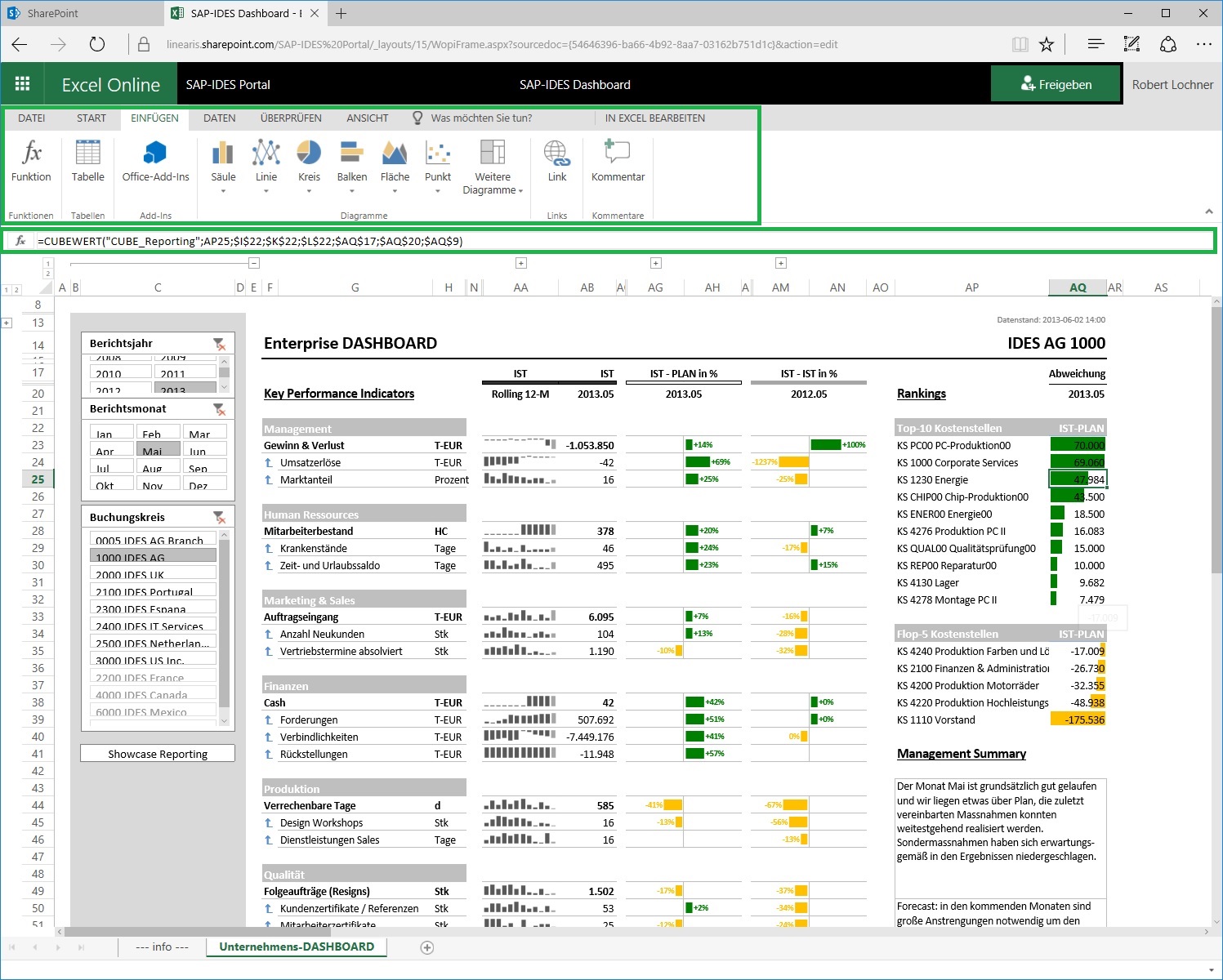Insert a pie chart via Kreis icon
Screen dimensions: 1223x980
[x=309, y=161]
